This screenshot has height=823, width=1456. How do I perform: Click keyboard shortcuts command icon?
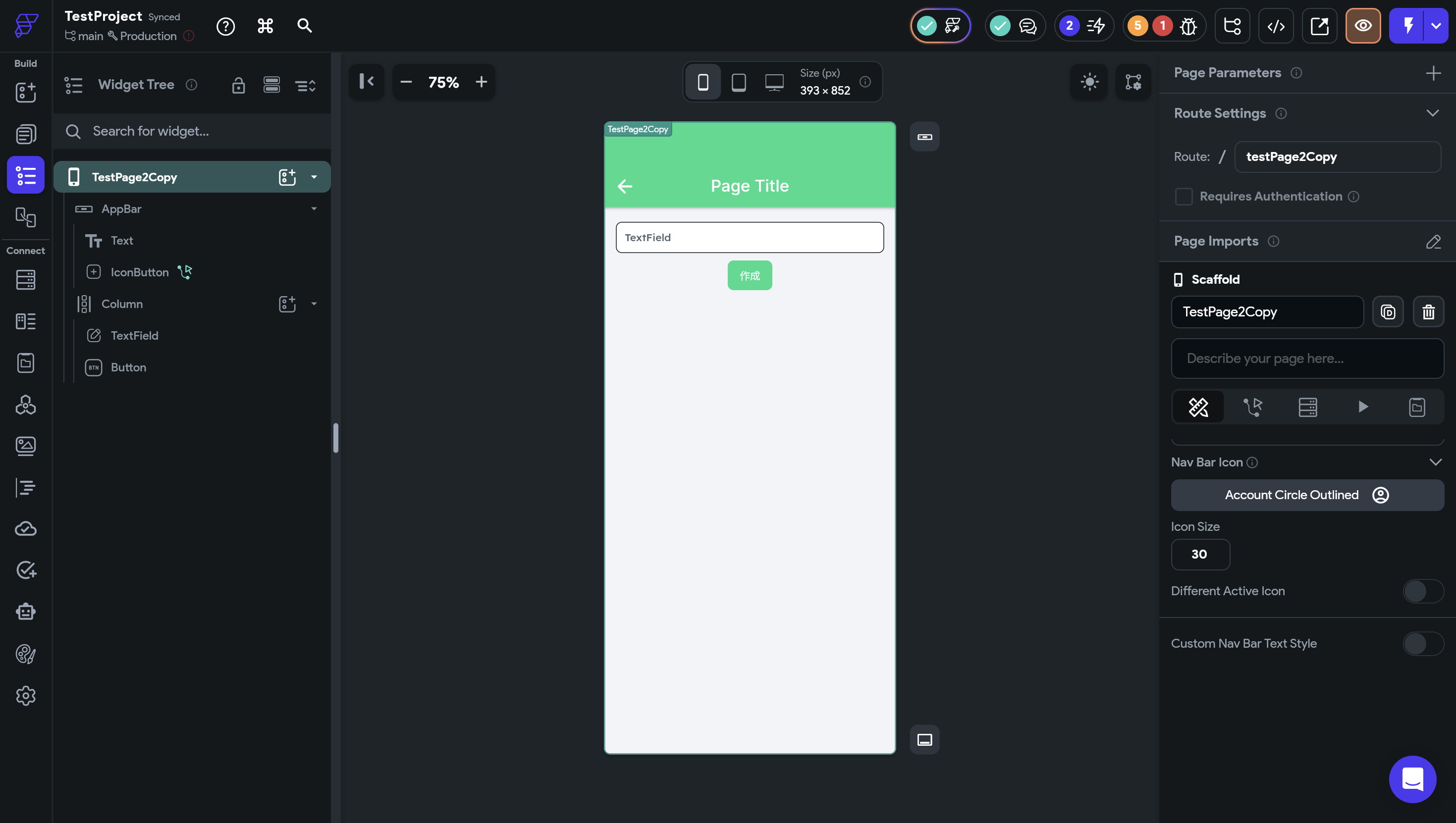click(265, 26)
